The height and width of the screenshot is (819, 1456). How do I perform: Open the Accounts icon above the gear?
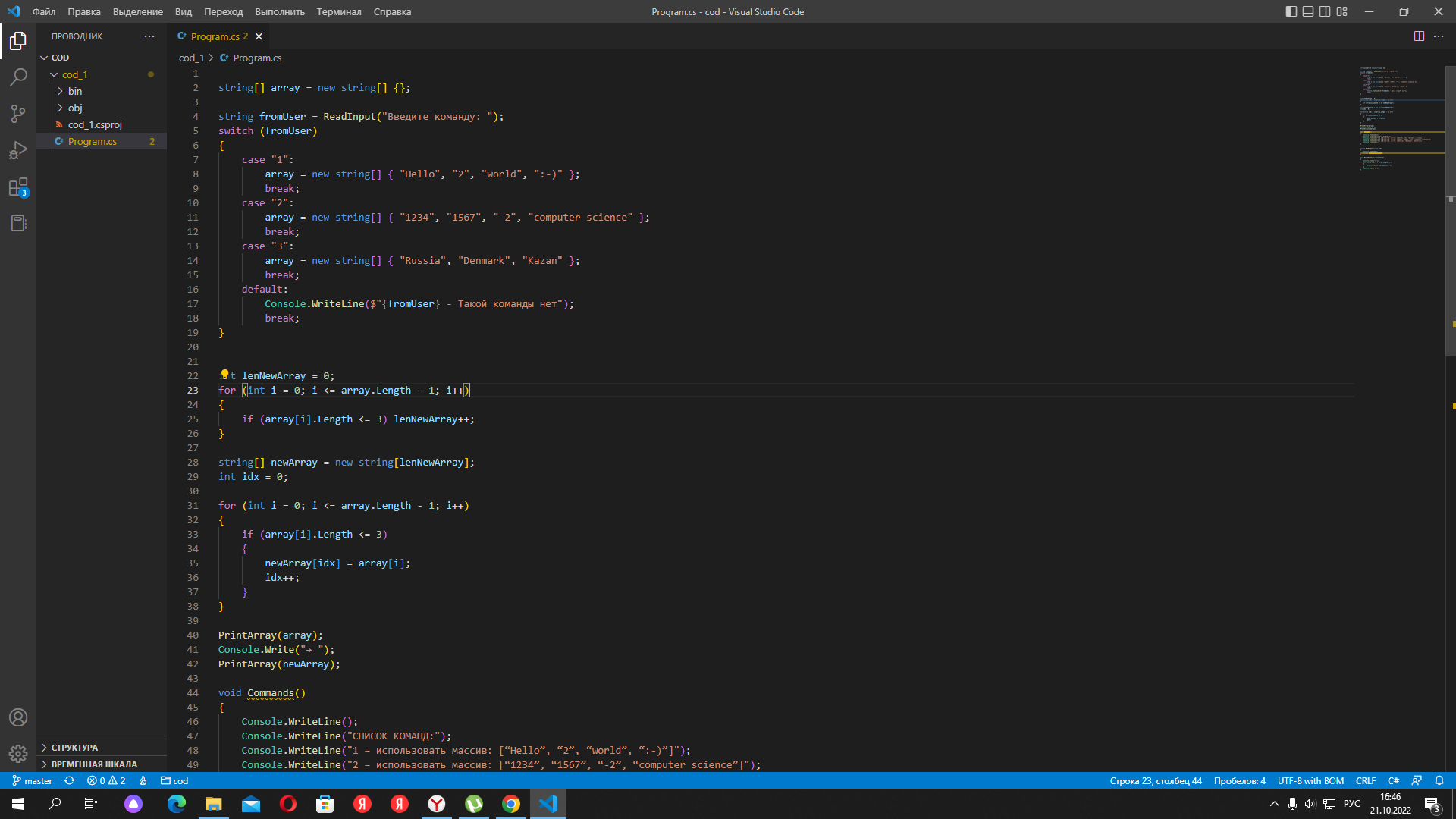click(18, 717)
